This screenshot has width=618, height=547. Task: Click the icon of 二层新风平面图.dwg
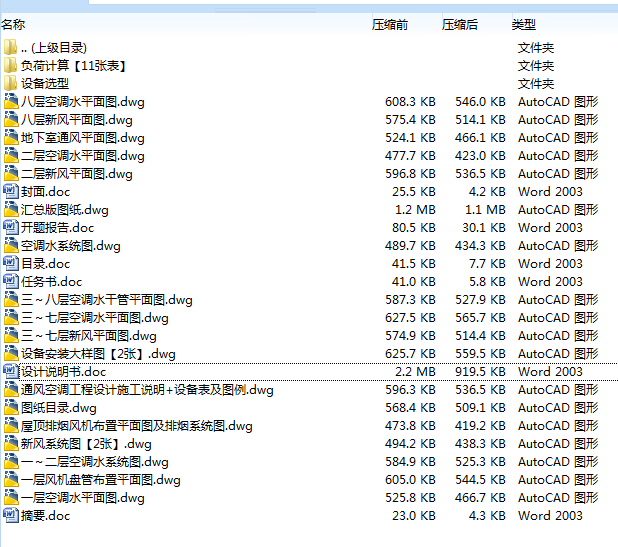click(11, 173)
